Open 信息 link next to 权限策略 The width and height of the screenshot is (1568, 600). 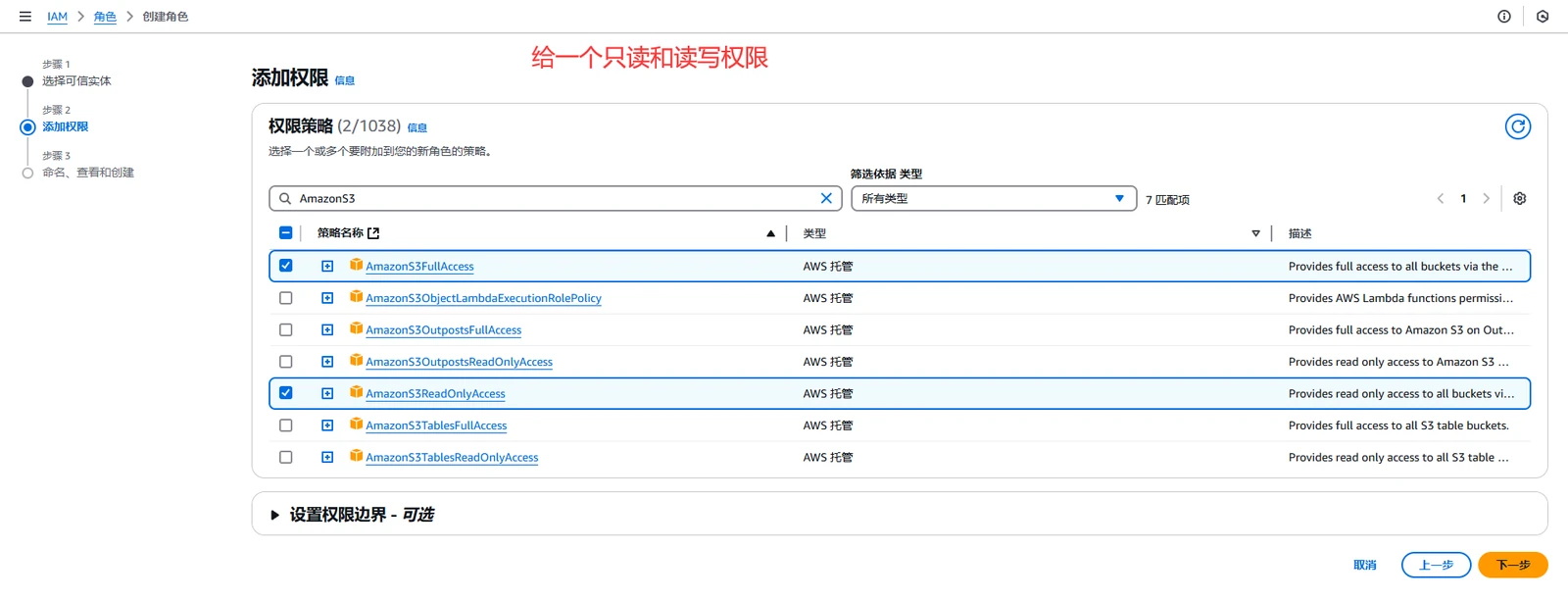tap(417, 127)
